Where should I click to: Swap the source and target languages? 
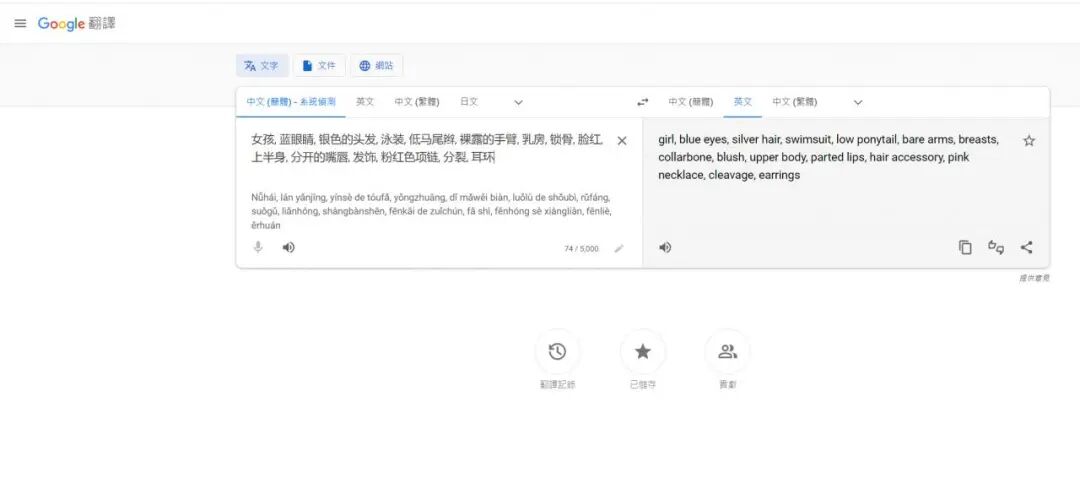click(x=643, y=102)
